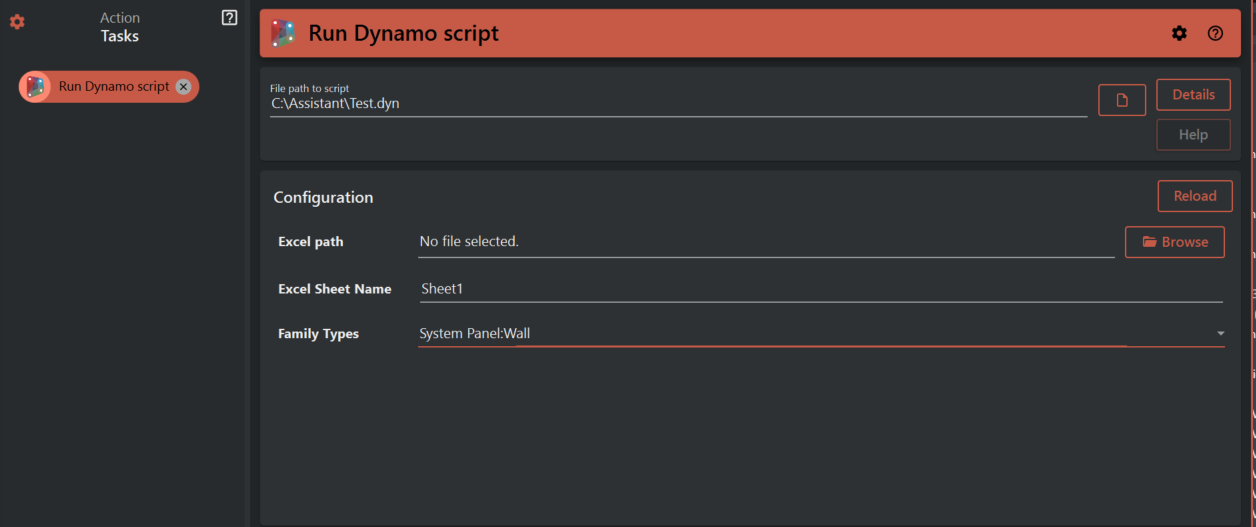Click the 'Excel Sheet Name' label

(335, 289)
